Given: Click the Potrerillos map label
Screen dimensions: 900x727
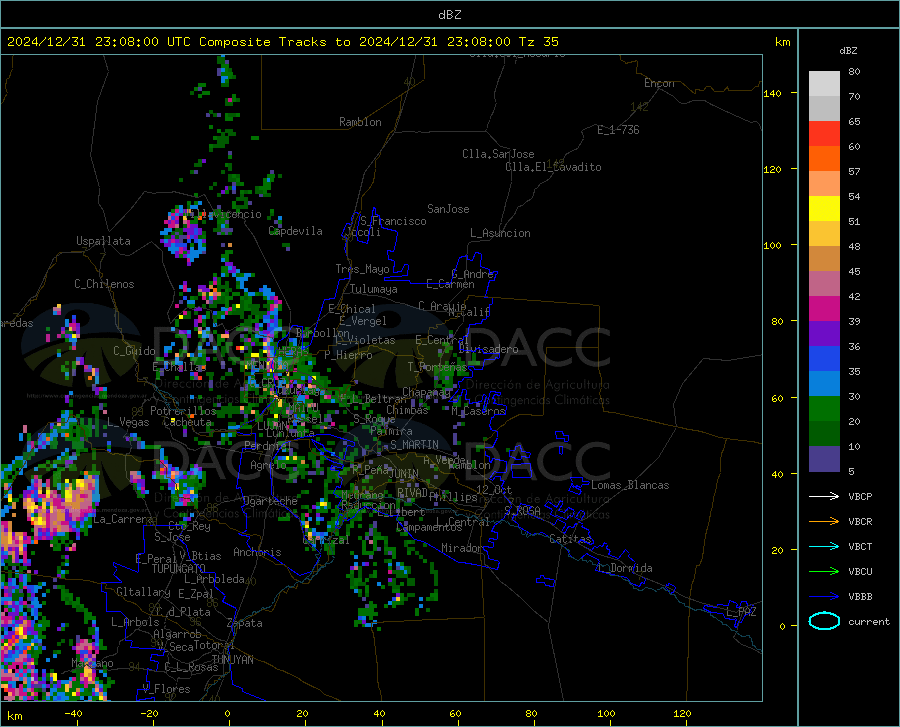Looking at the screenshot, I should tap(183, 411).
